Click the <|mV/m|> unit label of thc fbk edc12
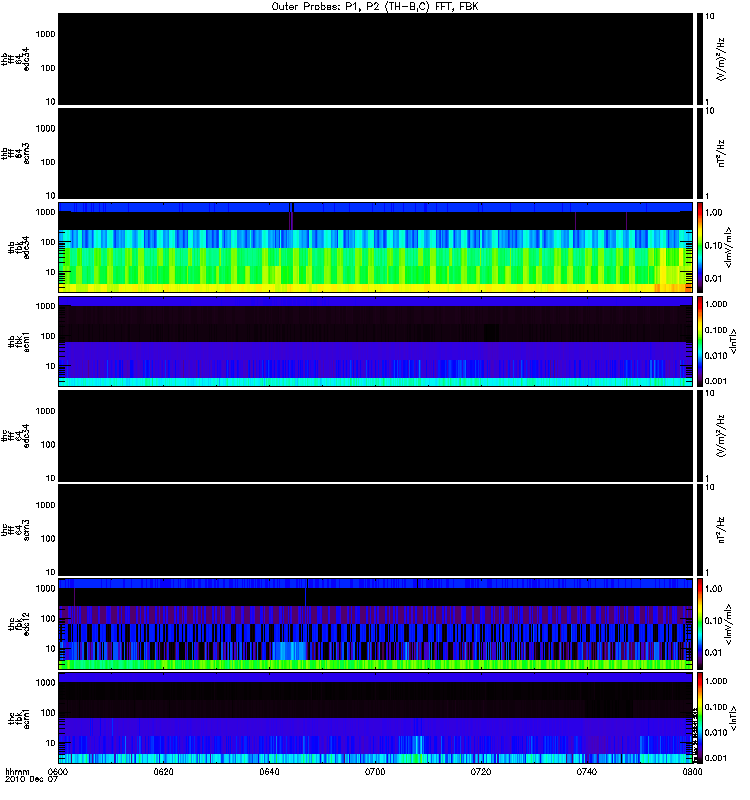750x800 pixels. point(729,624)
